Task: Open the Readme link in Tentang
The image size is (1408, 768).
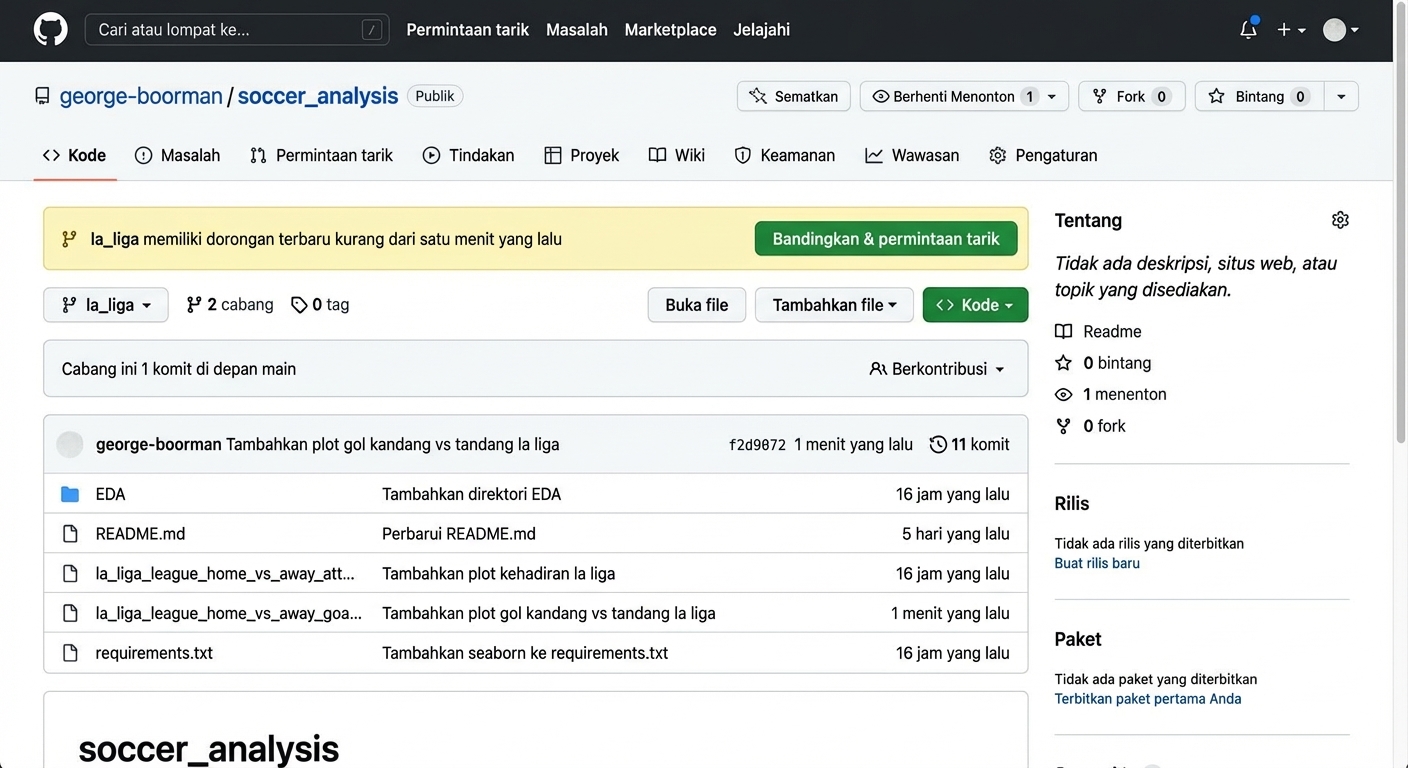Action: coord(1099,331)
